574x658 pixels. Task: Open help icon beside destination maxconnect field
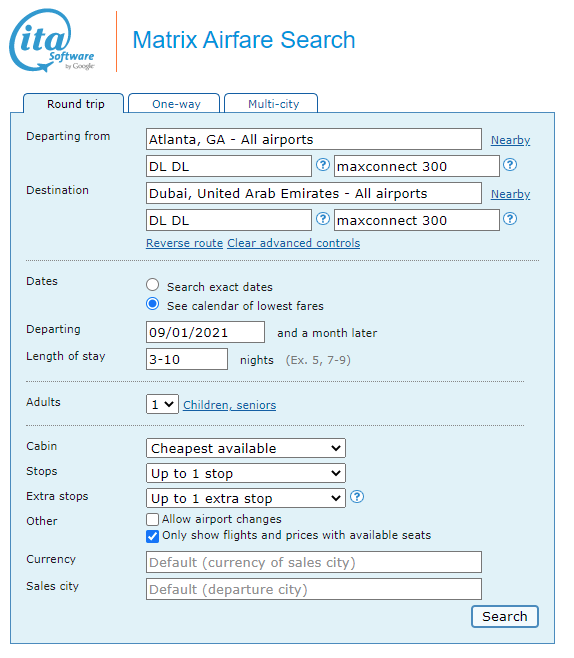click(x=510, y=219)
